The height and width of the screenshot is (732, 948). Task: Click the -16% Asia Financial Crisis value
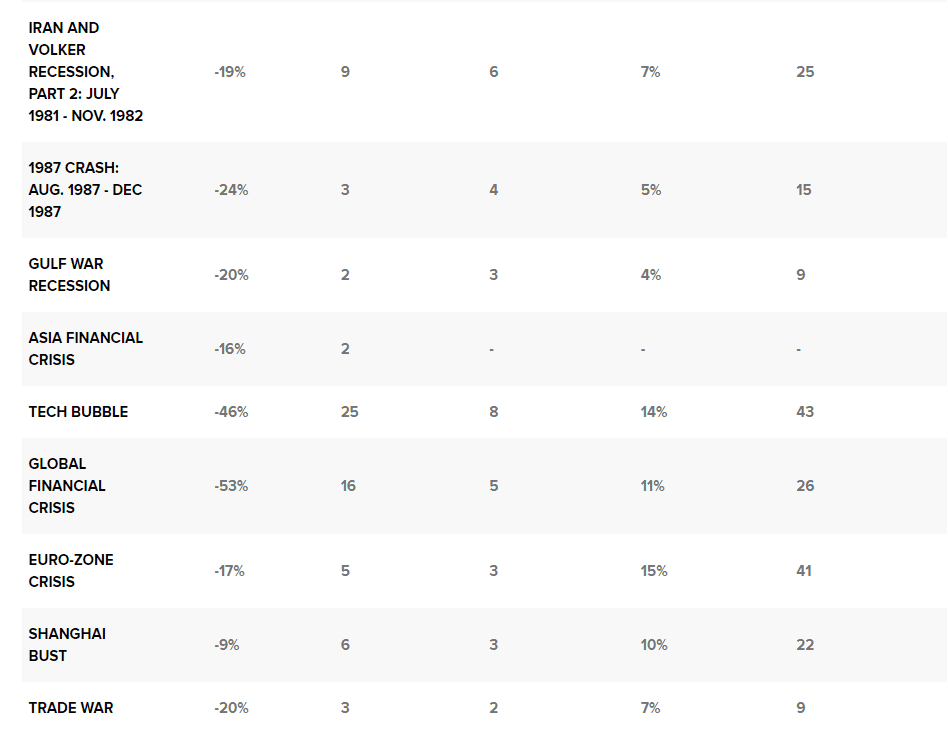click(230, 349)
